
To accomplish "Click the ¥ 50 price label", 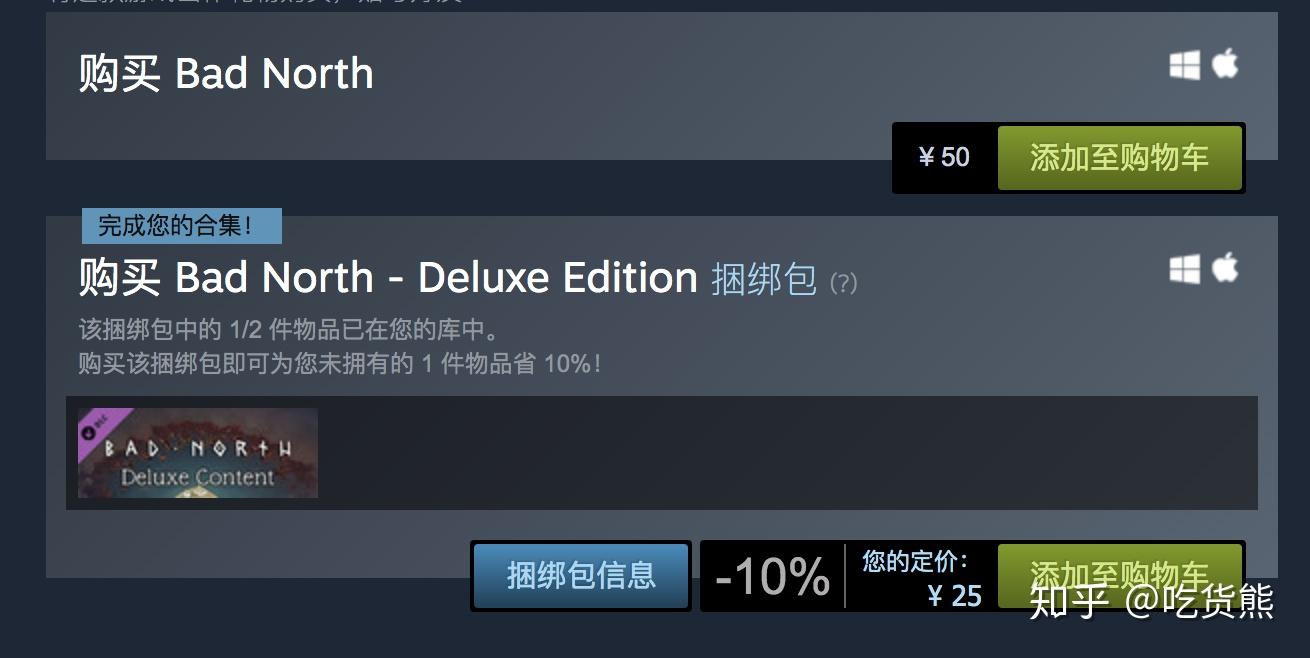I will click(944, 157).
